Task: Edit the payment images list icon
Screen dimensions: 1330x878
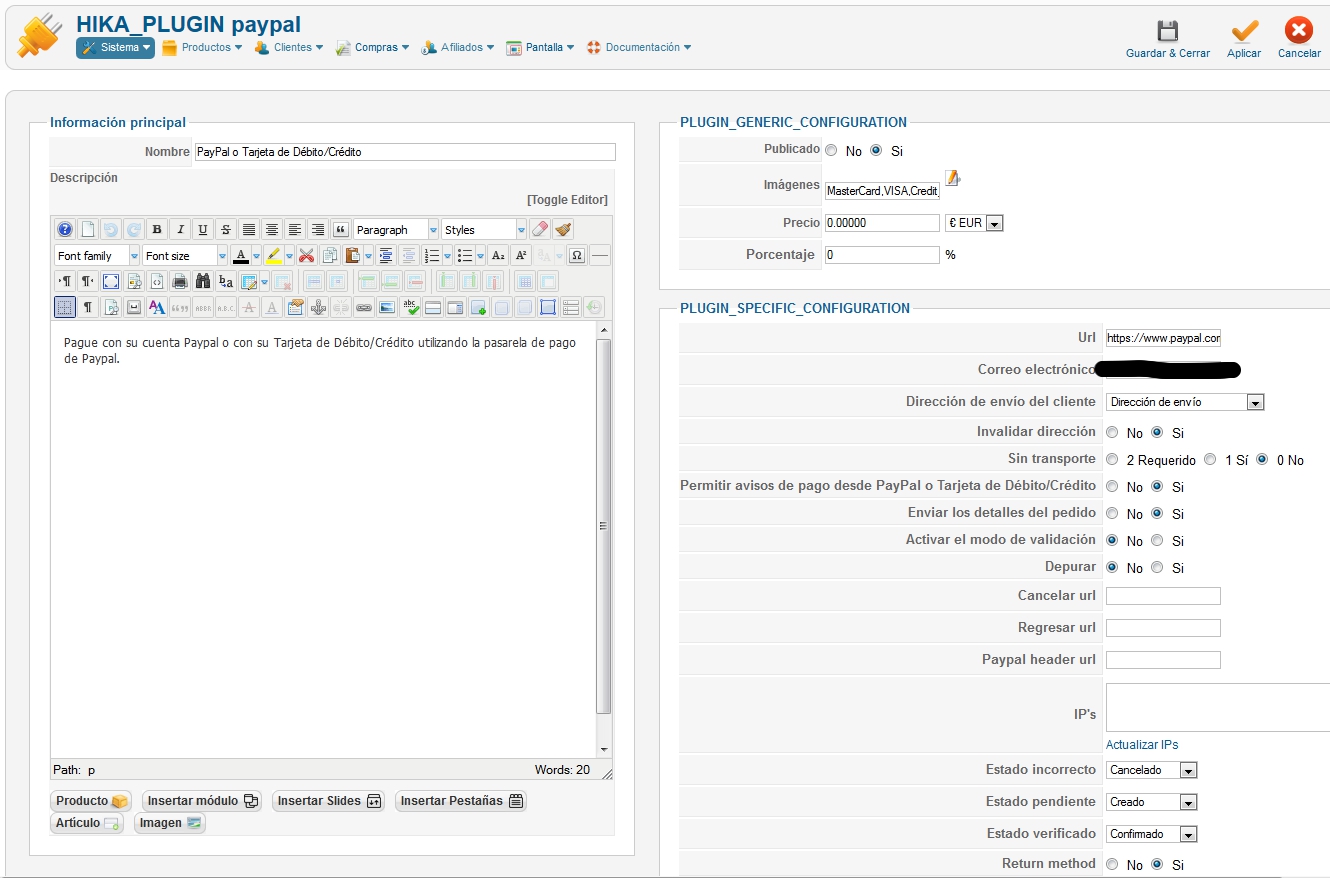Action: [x=953, y=178]
